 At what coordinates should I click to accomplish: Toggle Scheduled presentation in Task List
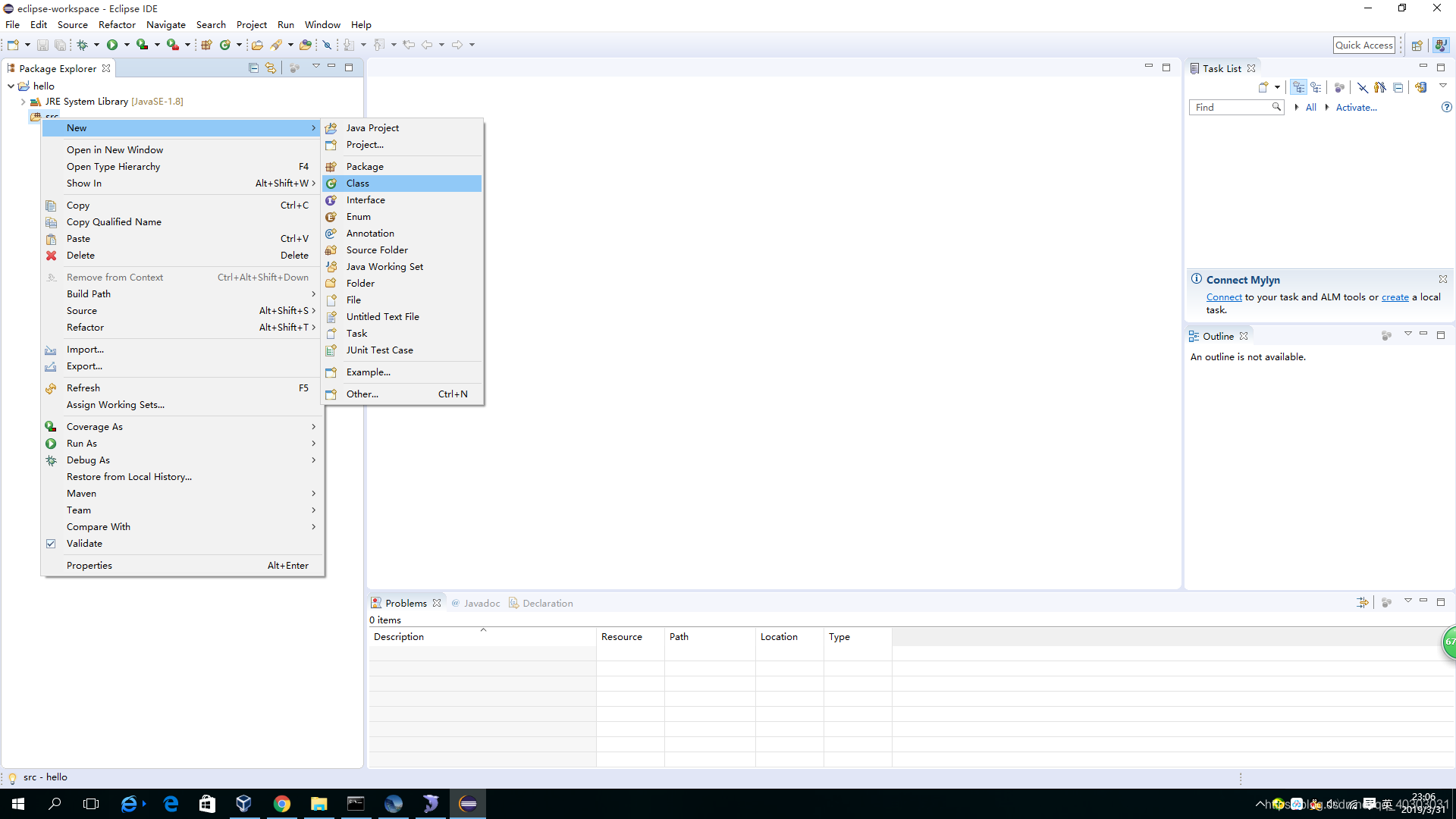pos(1316,87)
